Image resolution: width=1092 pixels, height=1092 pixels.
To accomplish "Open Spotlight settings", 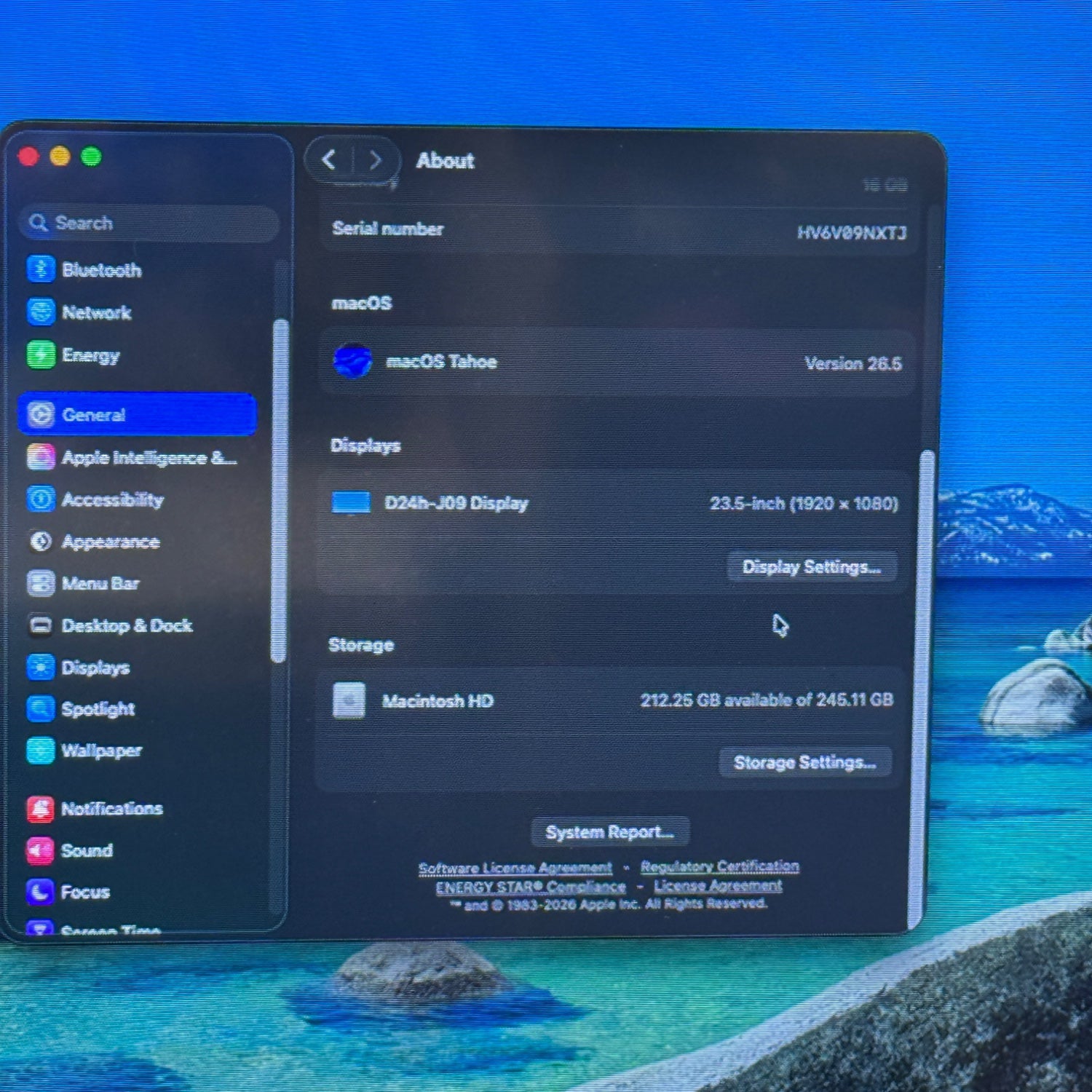I will (x=138, y=708).
